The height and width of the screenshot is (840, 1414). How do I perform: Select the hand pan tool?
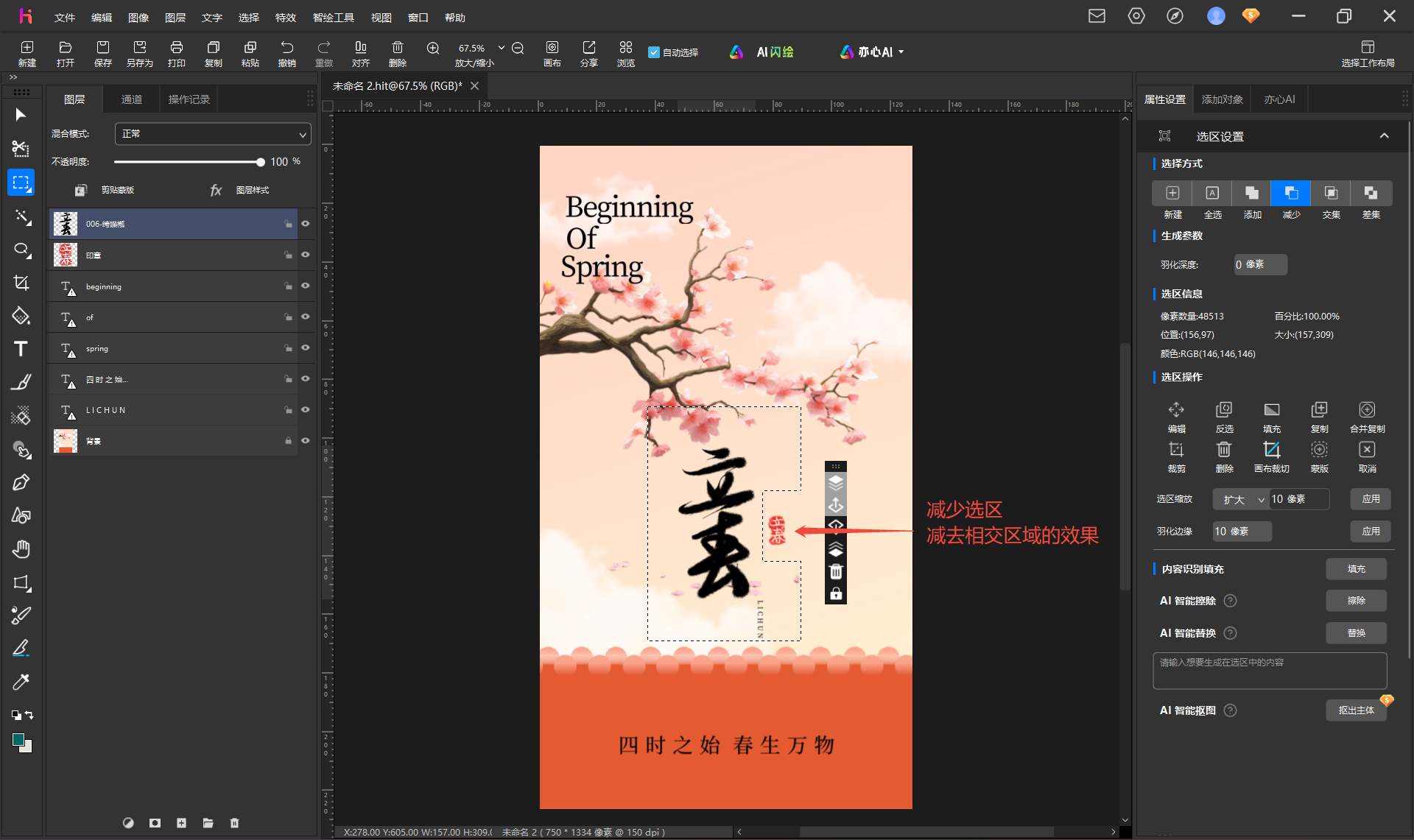tap(21, 549)
